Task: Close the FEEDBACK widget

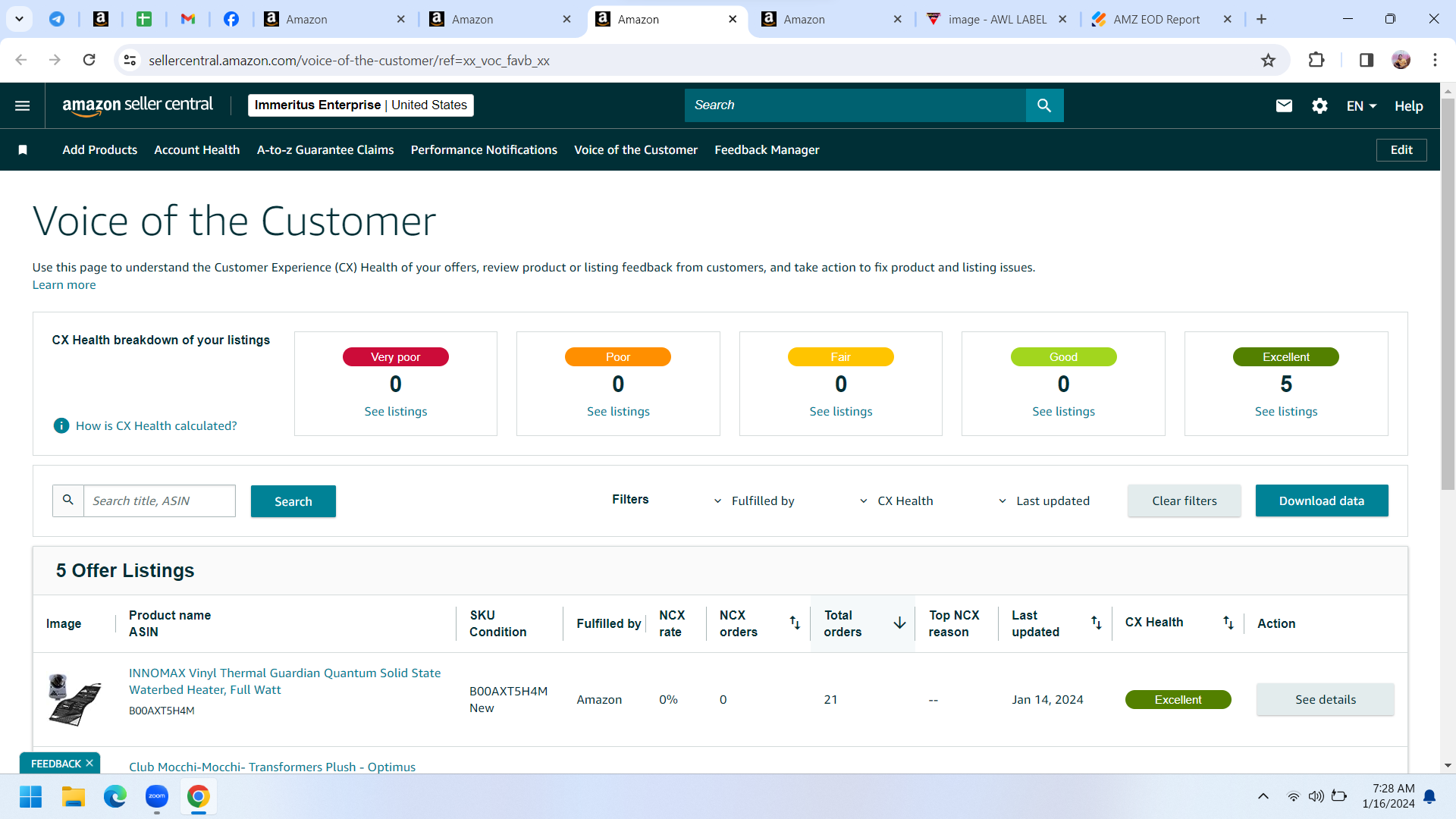Action: point(89,763)
